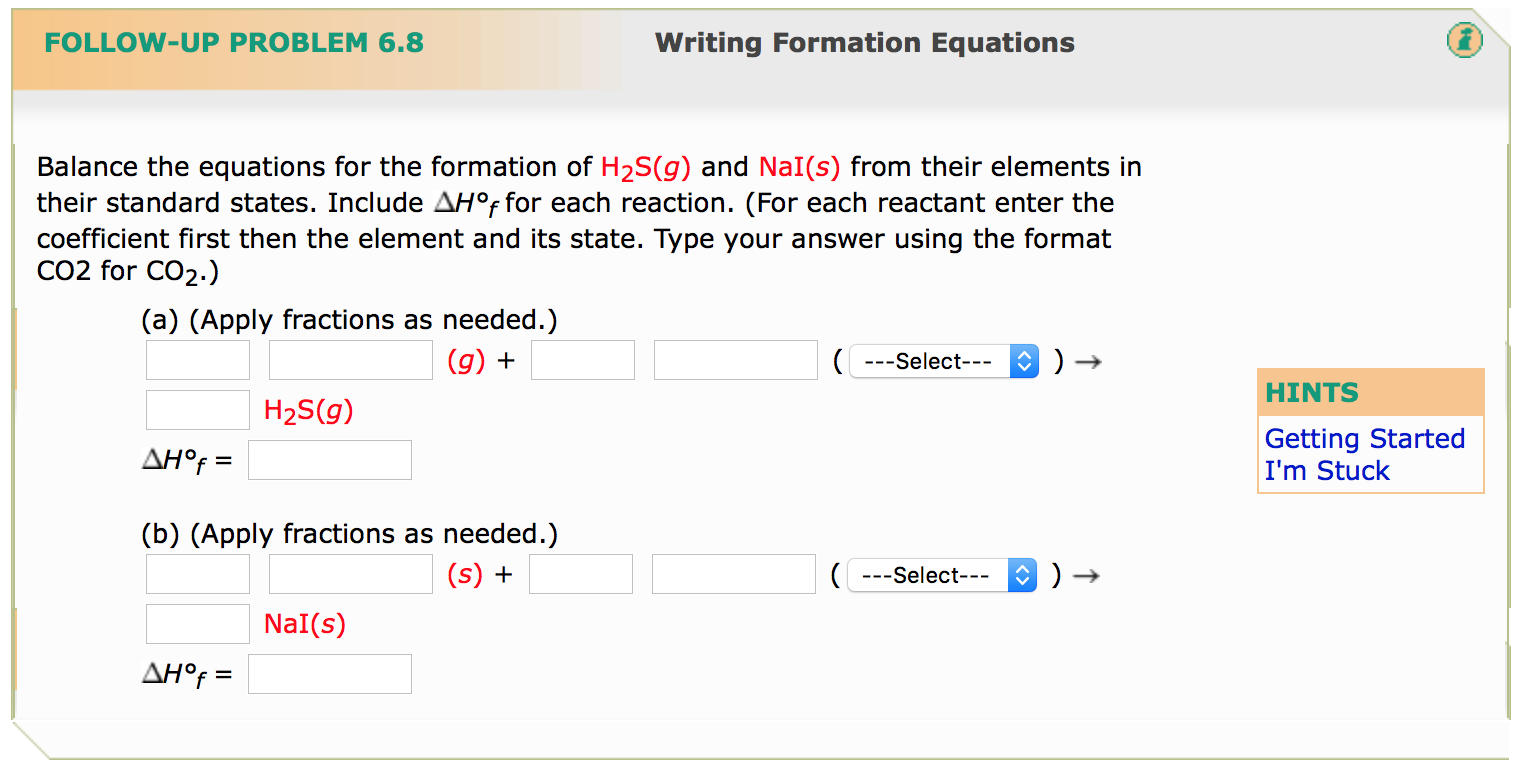The width and height of the screenshot is (1530, 778).
Task: Click the first coefficient field in part (b)
Action: [x=197, y=574]
